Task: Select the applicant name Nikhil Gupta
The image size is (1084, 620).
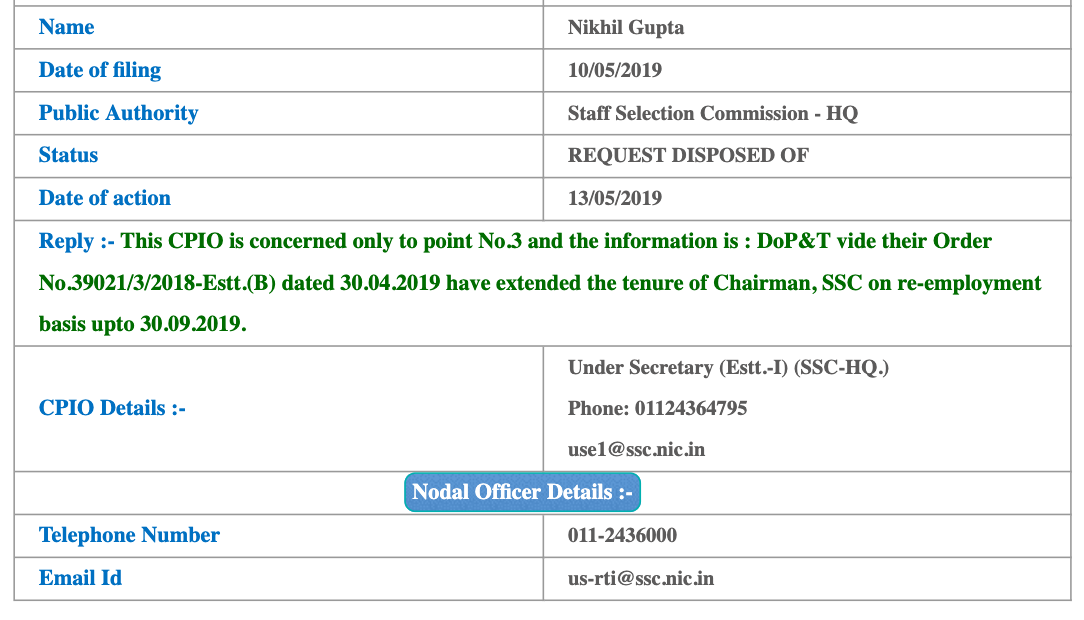Action: (x=626, y=27)
